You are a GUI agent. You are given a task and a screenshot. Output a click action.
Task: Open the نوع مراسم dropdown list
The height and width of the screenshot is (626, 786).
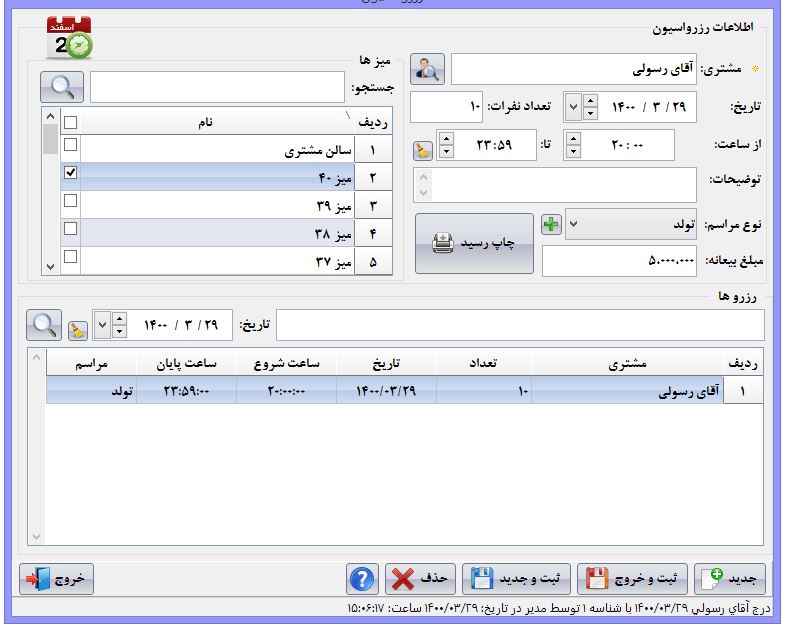574,225
